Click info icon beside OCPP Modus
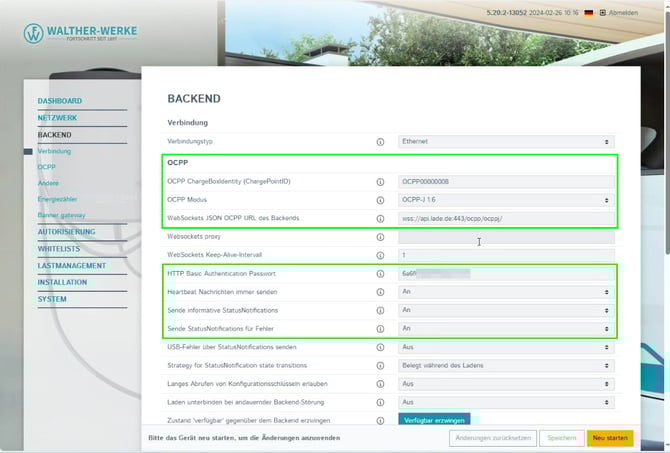The image size is (670, 453). point(380,200)
